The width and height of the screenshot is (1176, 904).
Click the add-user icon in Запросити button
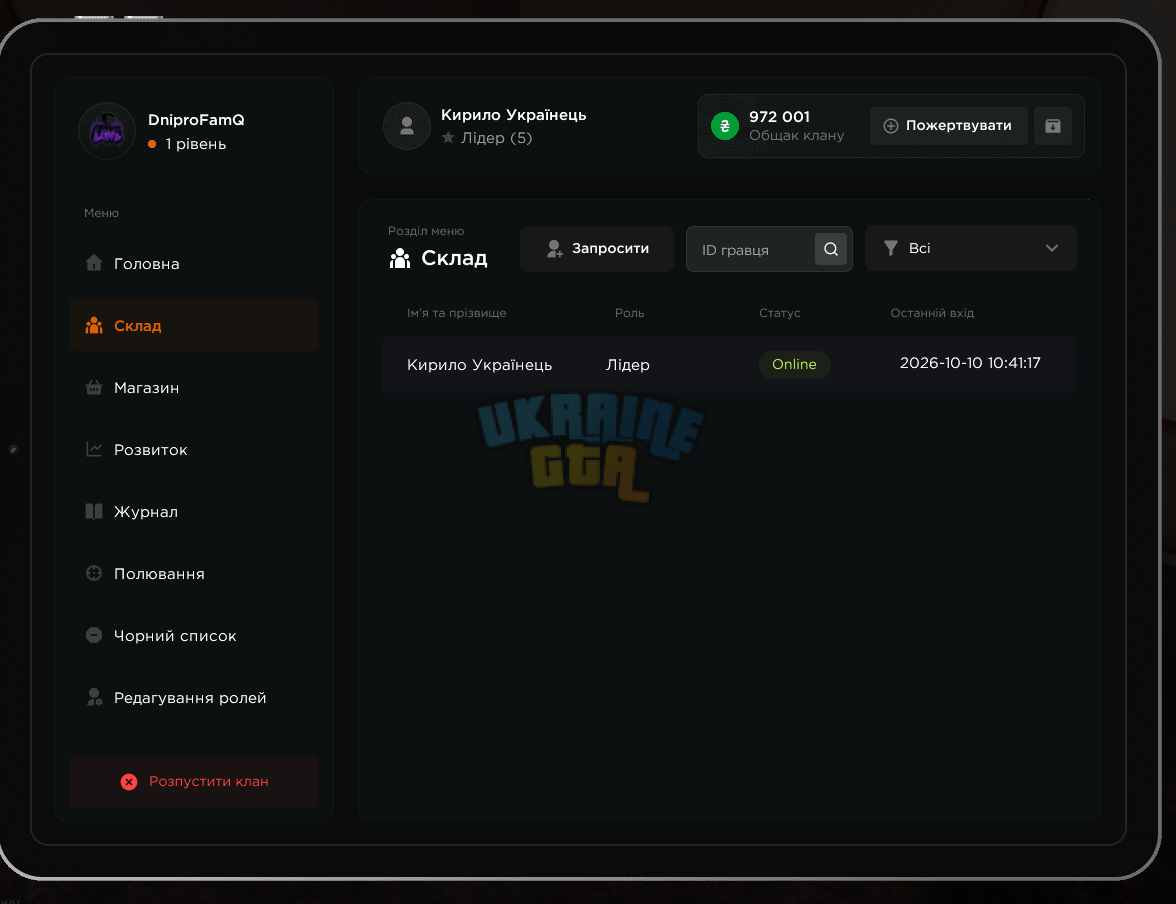coord(554,249)
